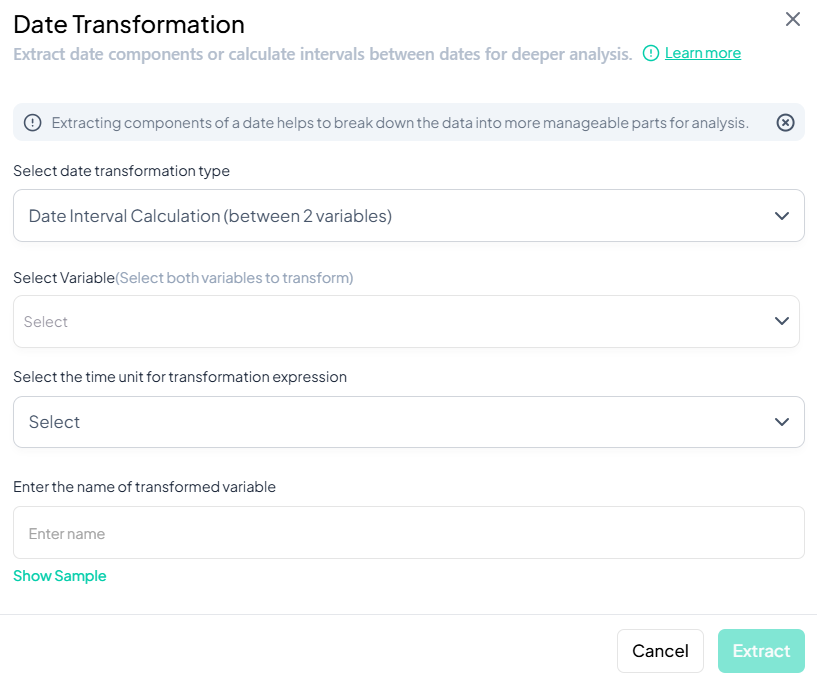Click the "Select date transformation type" label

coord(121,171)
